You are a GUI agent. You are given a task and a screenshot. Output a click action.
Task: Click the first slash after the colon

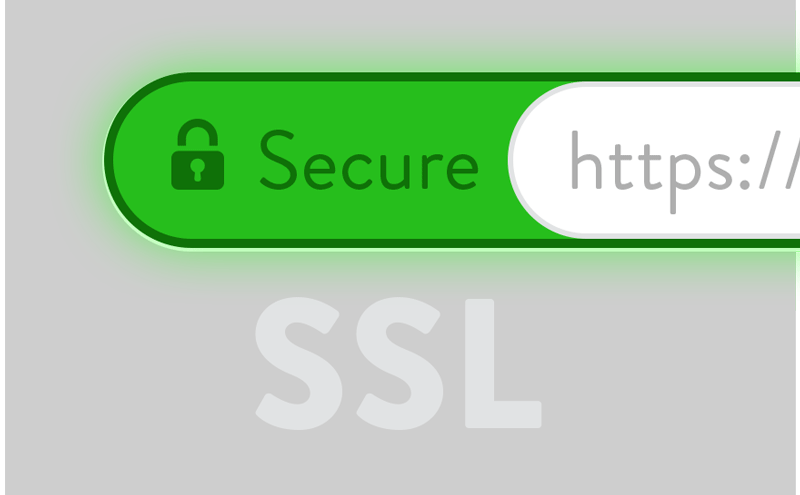[769, 160]
